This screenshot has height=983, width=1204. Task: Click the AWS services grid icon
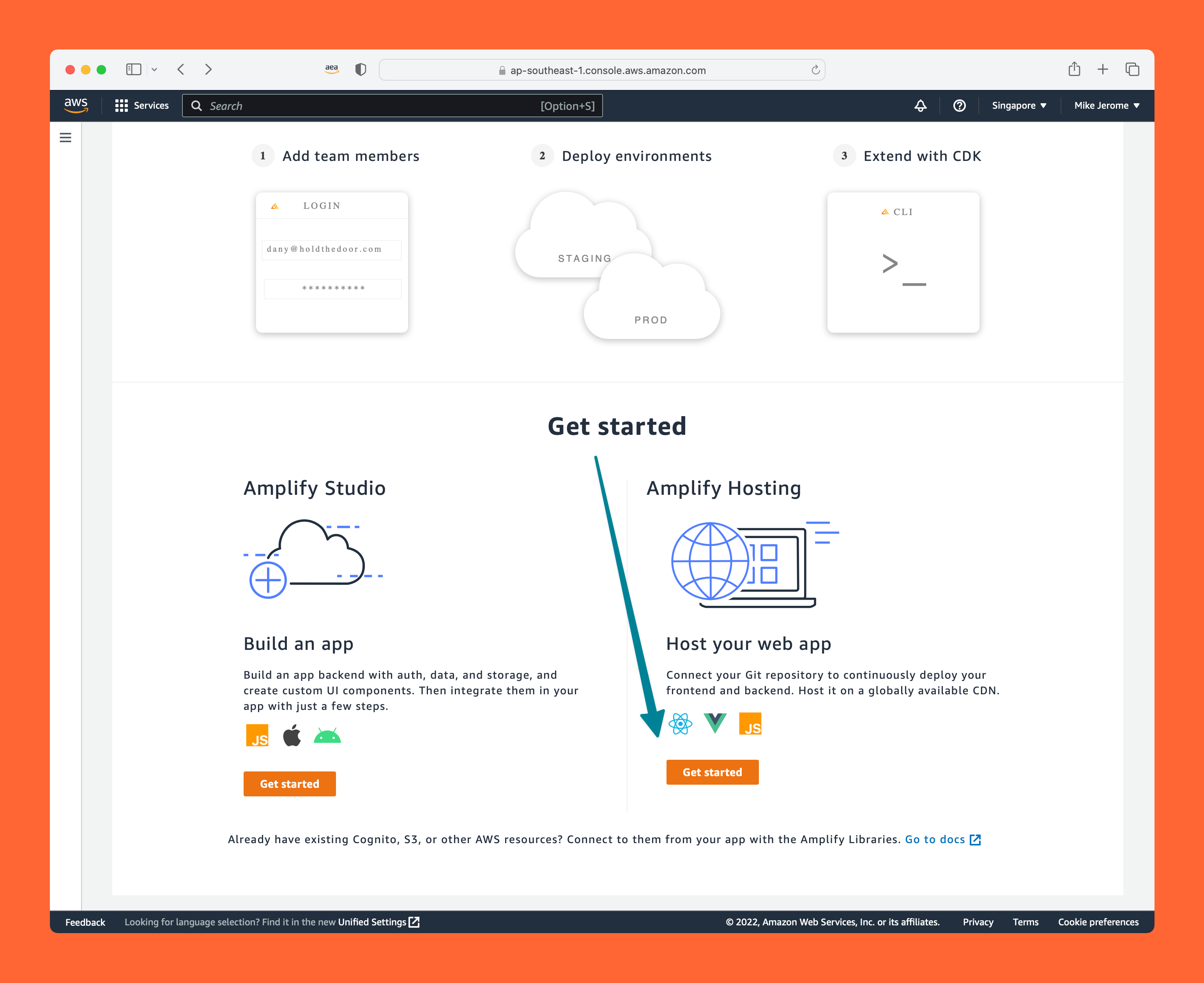tap(121, 105)
